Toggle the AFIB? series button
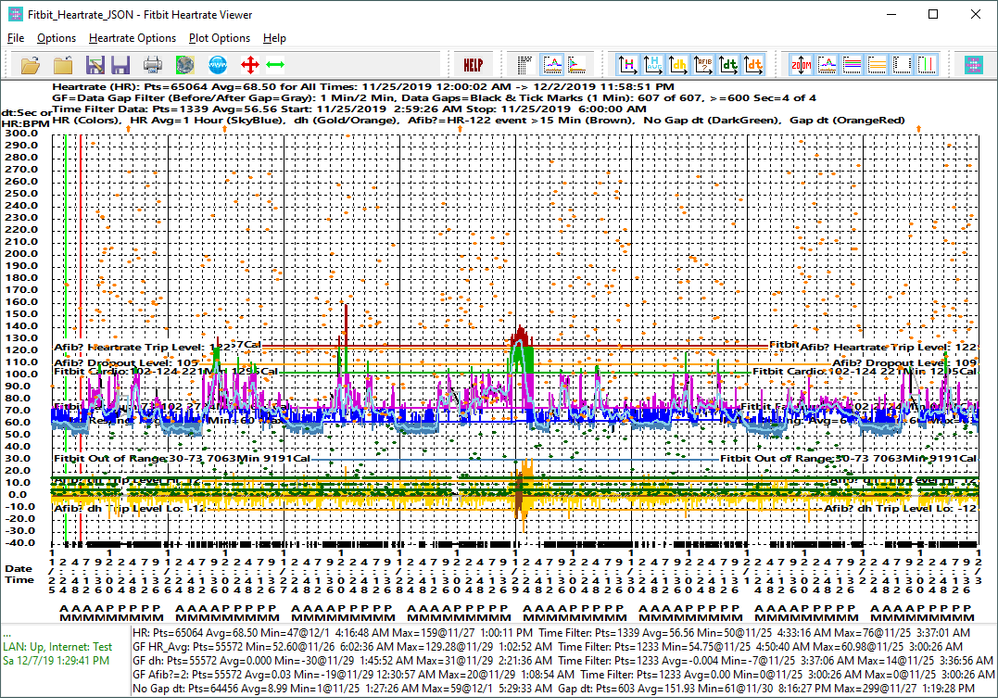The width and height of the screenshot is (998, 698). pyautogui.click(x=703, y=65)
